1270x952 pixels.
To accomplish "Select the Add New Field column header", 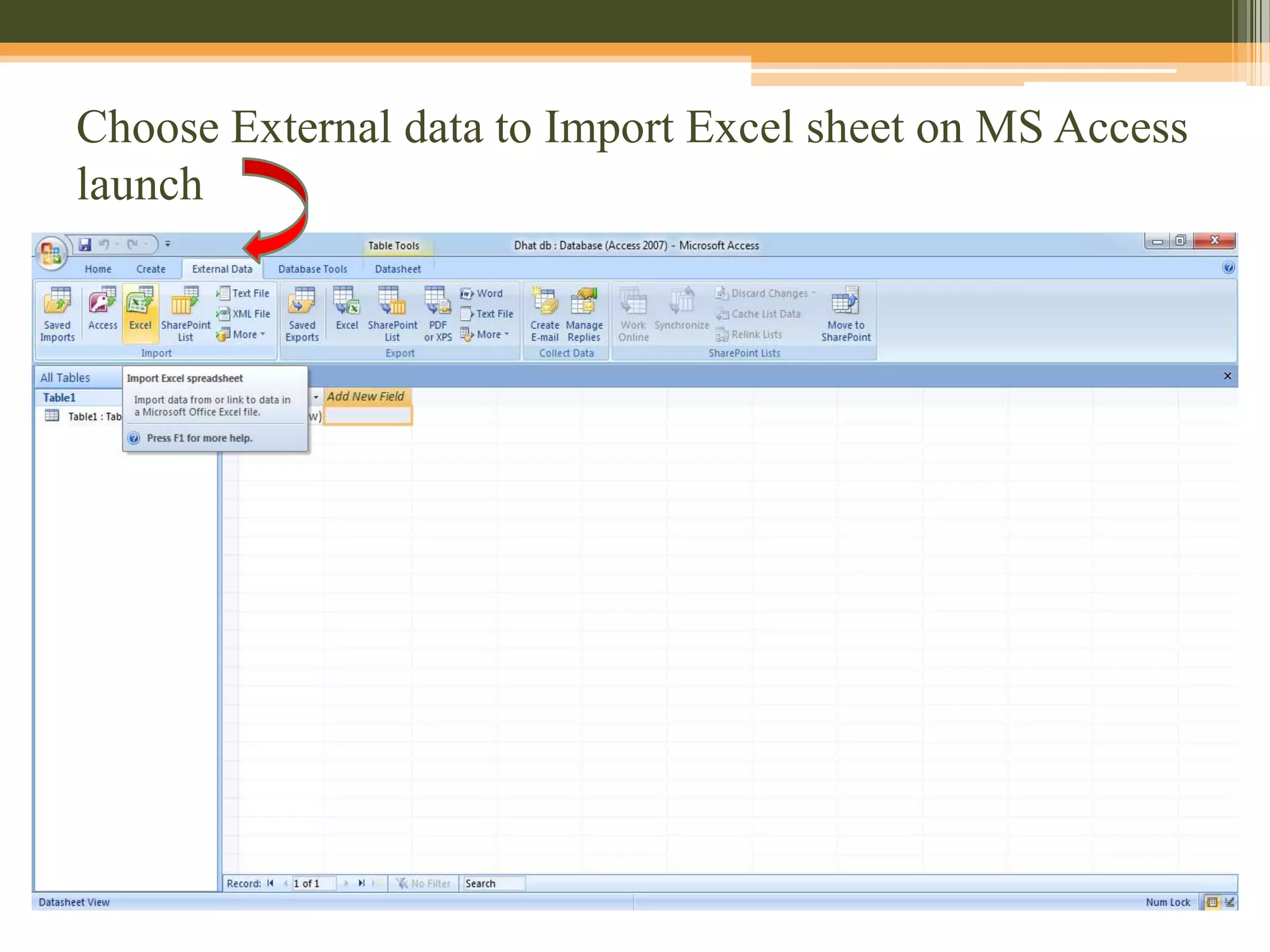I will point(366,397).
